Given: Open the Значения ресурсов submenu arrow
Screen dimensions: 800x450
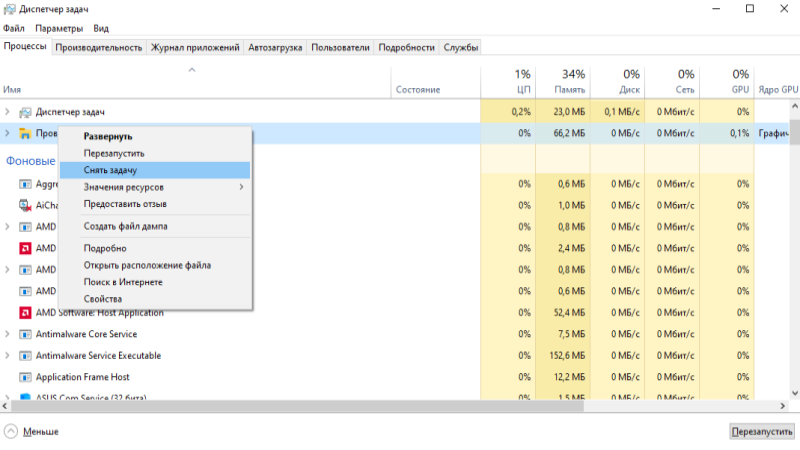Looking at the screenshot, I should coord(241,187).
